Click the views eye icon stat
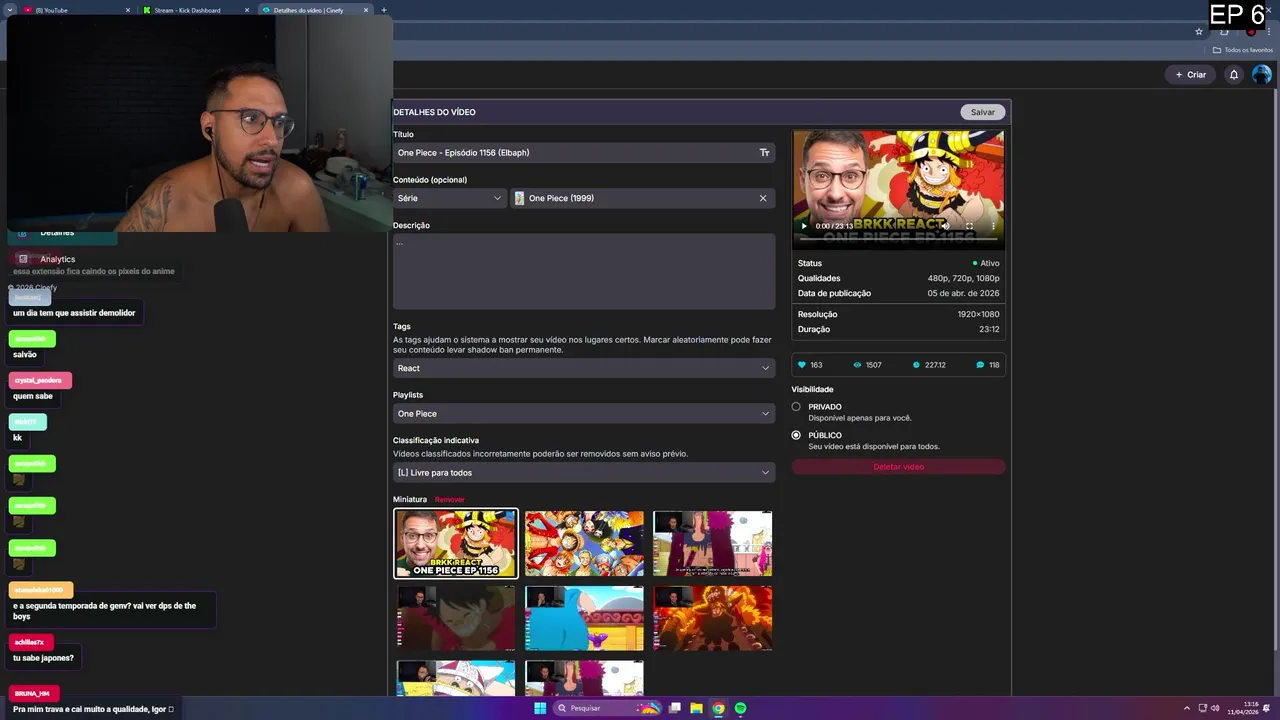1280x720 pixels. (x=857, y=365)
